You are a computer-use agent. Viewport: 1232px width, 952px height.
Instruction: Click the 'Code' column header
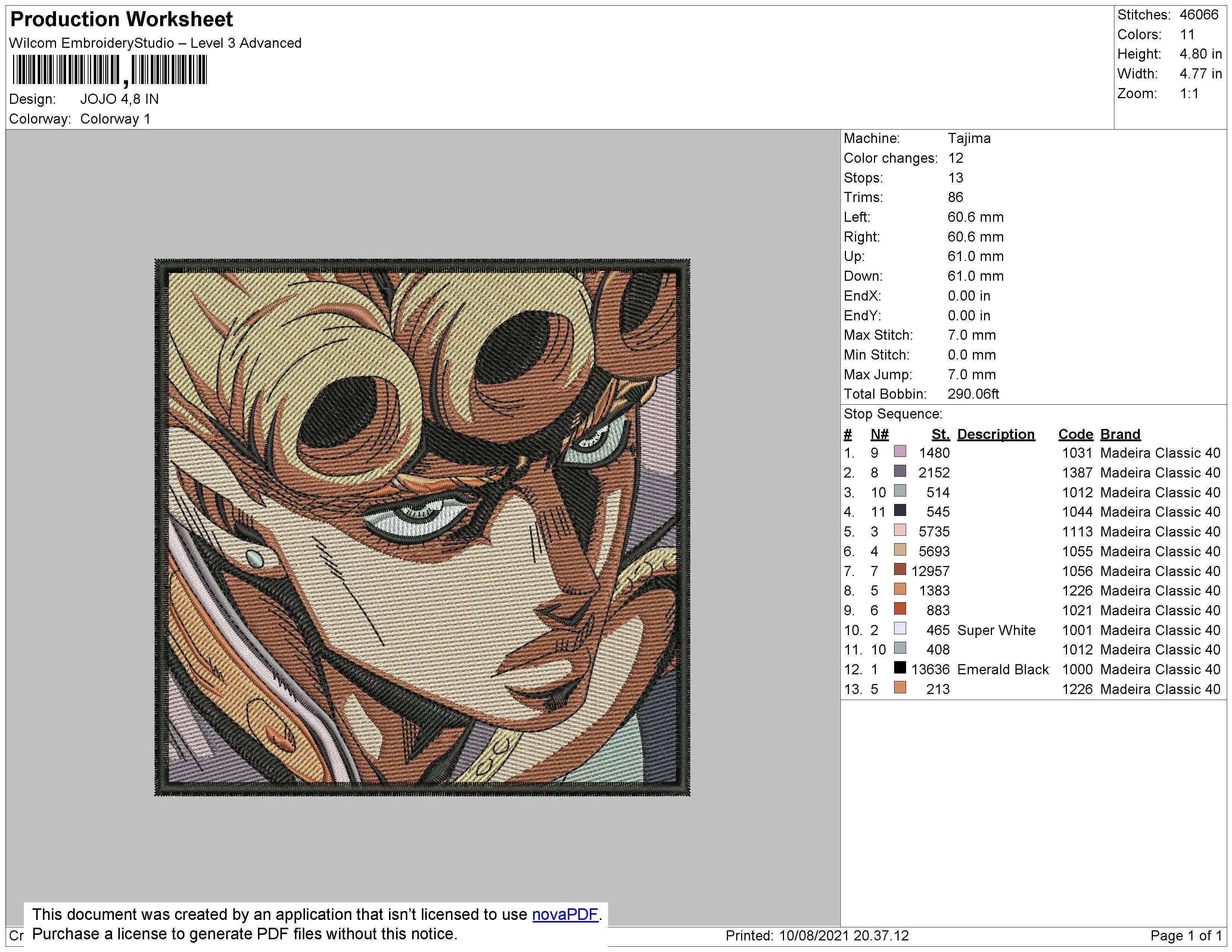1075,434
